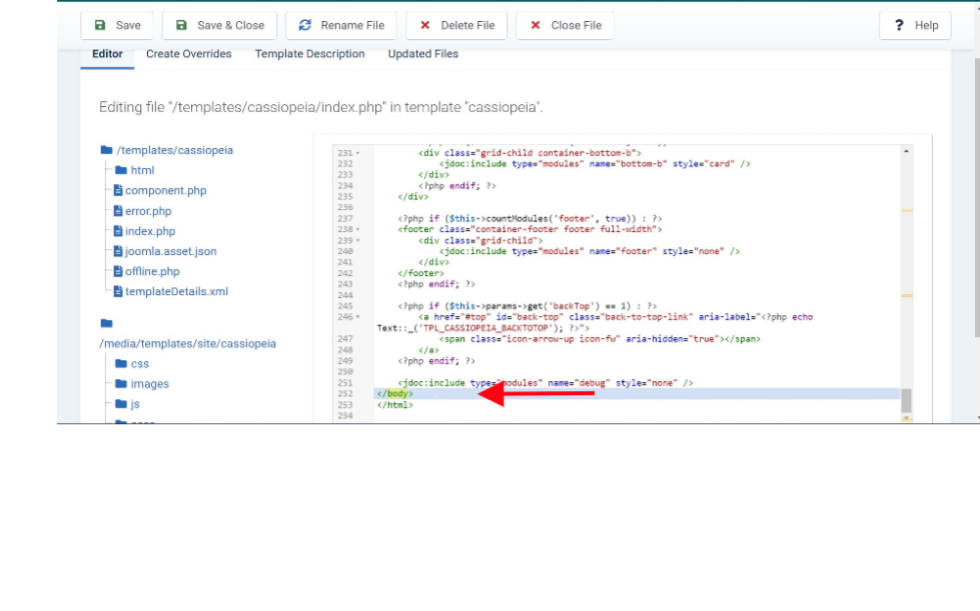Switch to the Create Overrides tab
The width and height of the screenshot is (980, 611).
pyautogui.click(x=188, y=54)
